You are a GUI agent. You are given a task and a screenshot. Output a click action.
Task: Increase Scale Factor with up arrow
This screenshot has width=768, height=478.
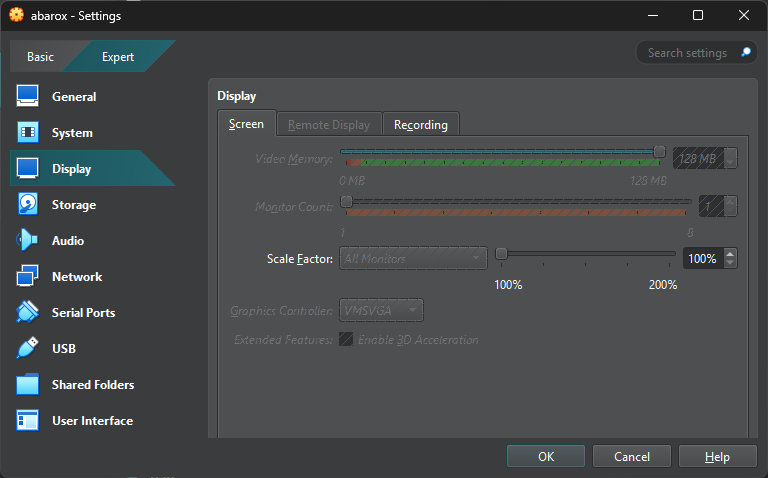click(x=730, y=254)
